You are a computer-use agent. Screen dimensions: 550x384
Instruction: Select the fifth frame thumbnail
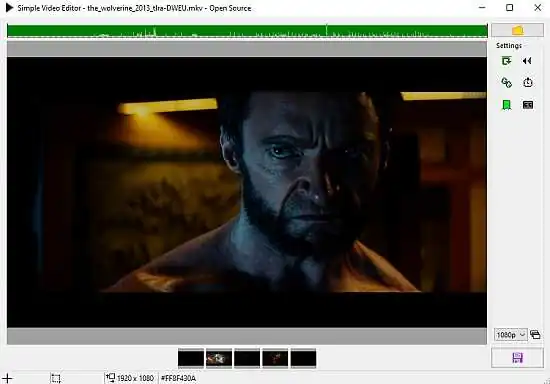[x=303, y=358]
